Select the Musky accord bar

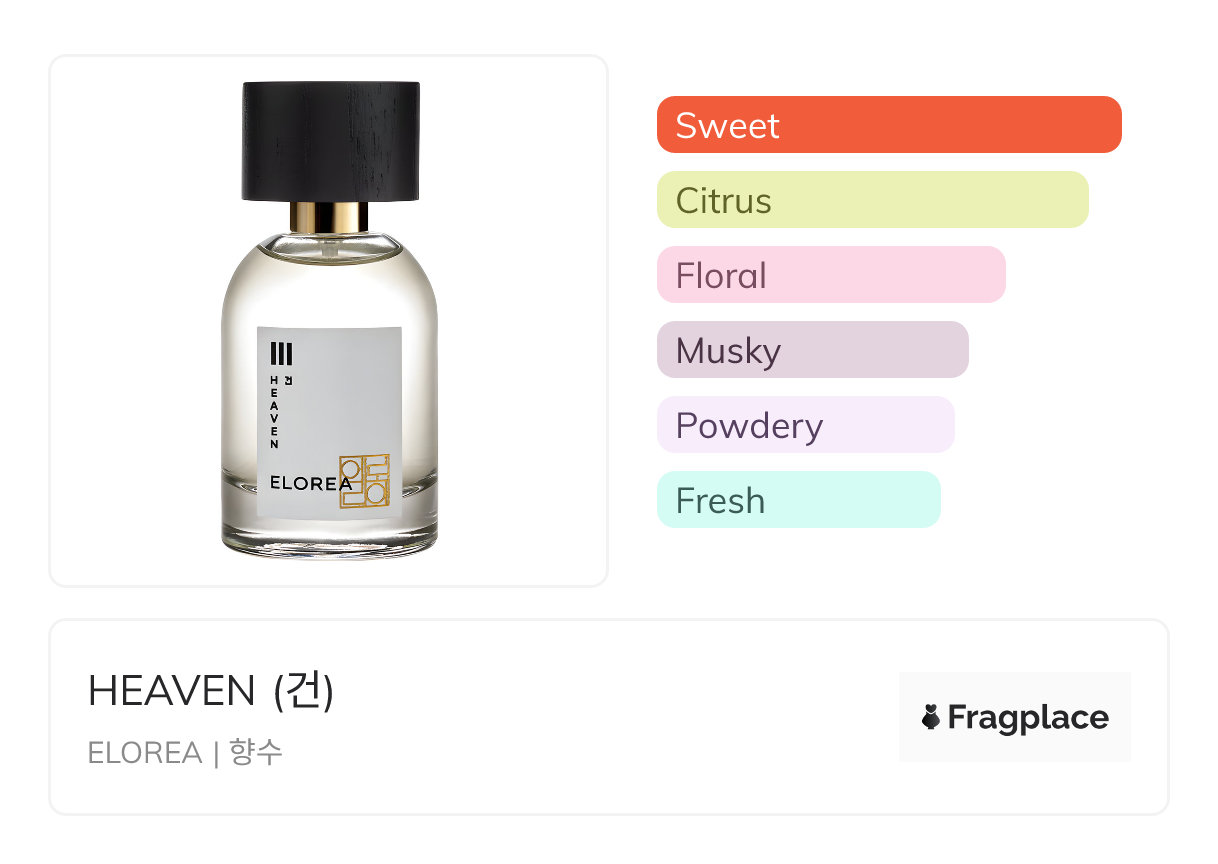(813, 350)
